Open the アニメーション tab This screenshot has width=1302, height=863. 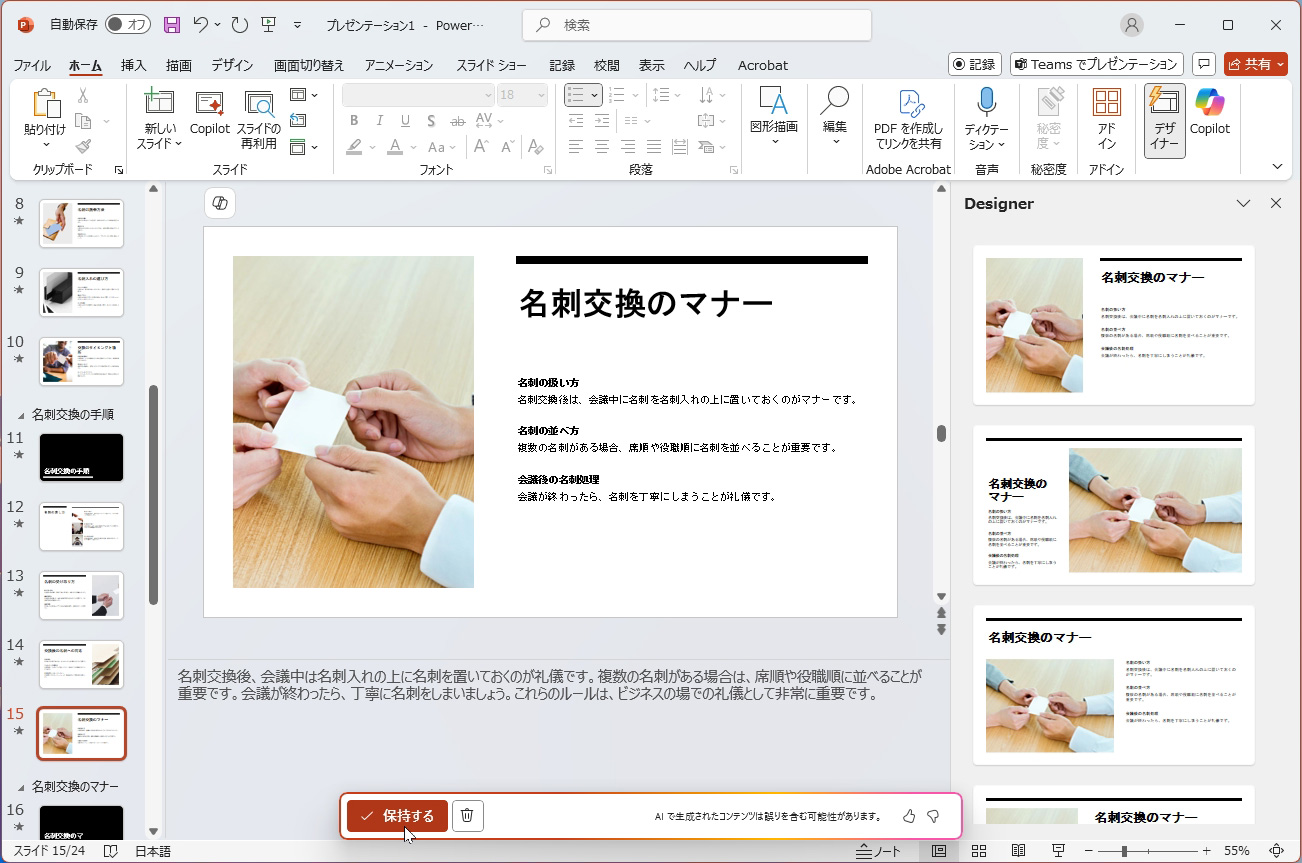click(398, 65)
